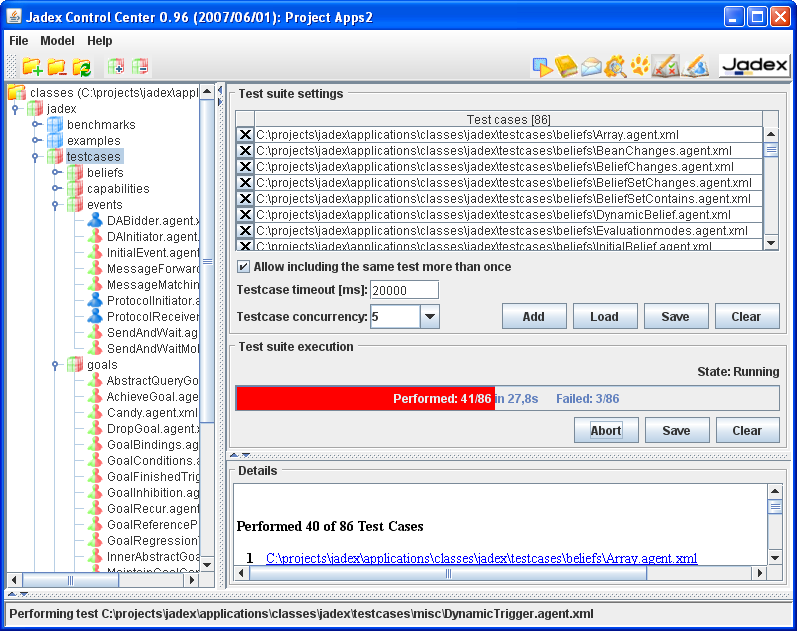This screenshot has height=631, width=797.
Task: Collapse the events tree node
Action: click(x=55, y=205)
